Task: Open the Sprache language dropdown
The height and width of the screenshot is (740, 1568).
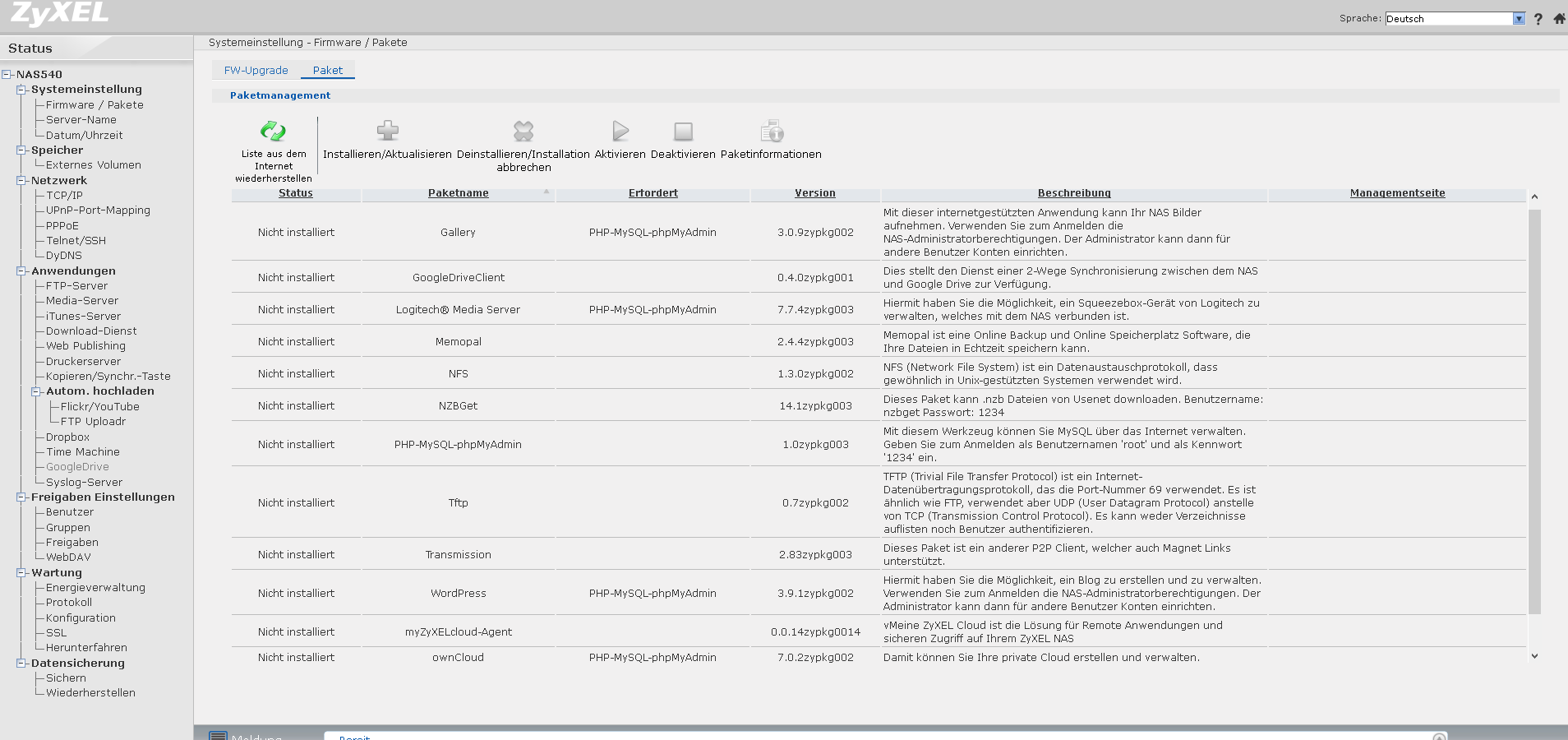Action: coord(1455,18)
